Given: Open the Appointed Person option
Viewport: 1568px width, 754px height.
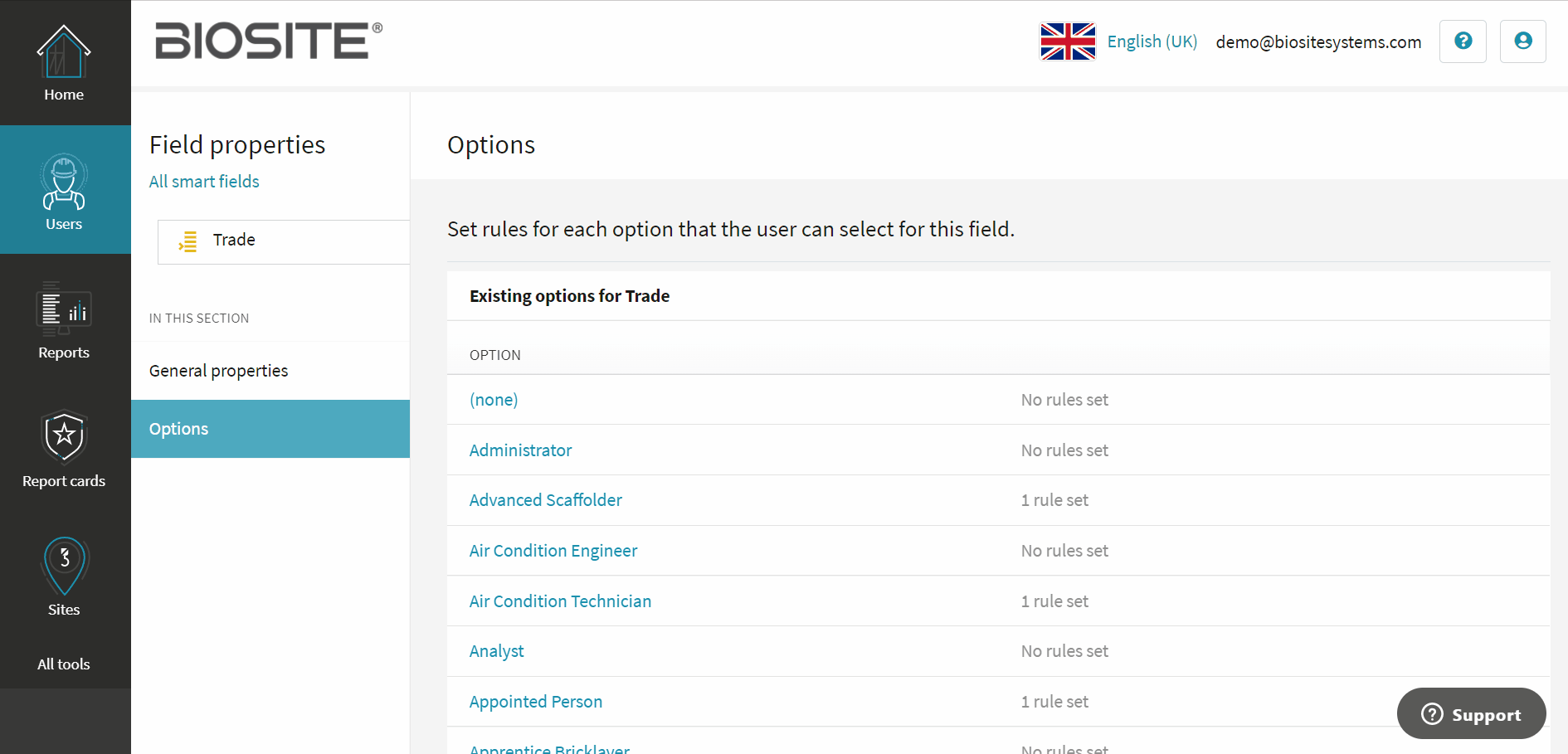Looking at the screenshot, I should click(536, 702).
